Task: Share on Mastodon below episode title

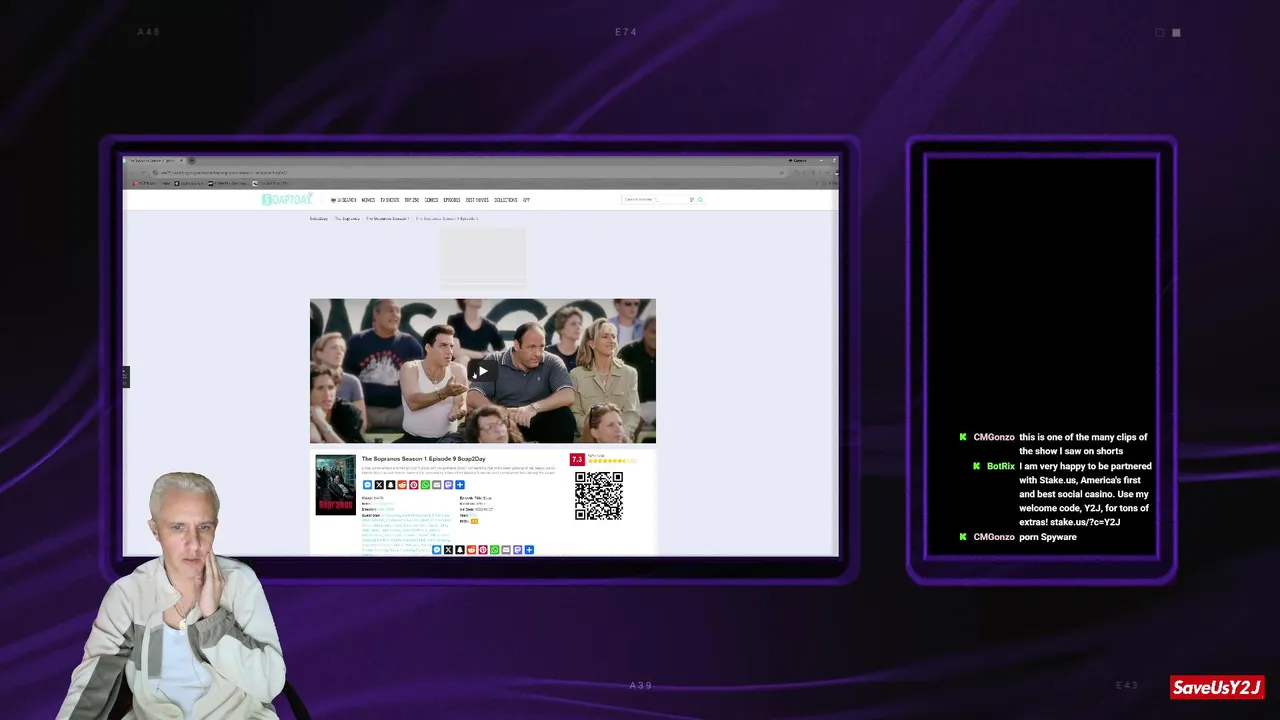Action: click(x=448, y=485)
